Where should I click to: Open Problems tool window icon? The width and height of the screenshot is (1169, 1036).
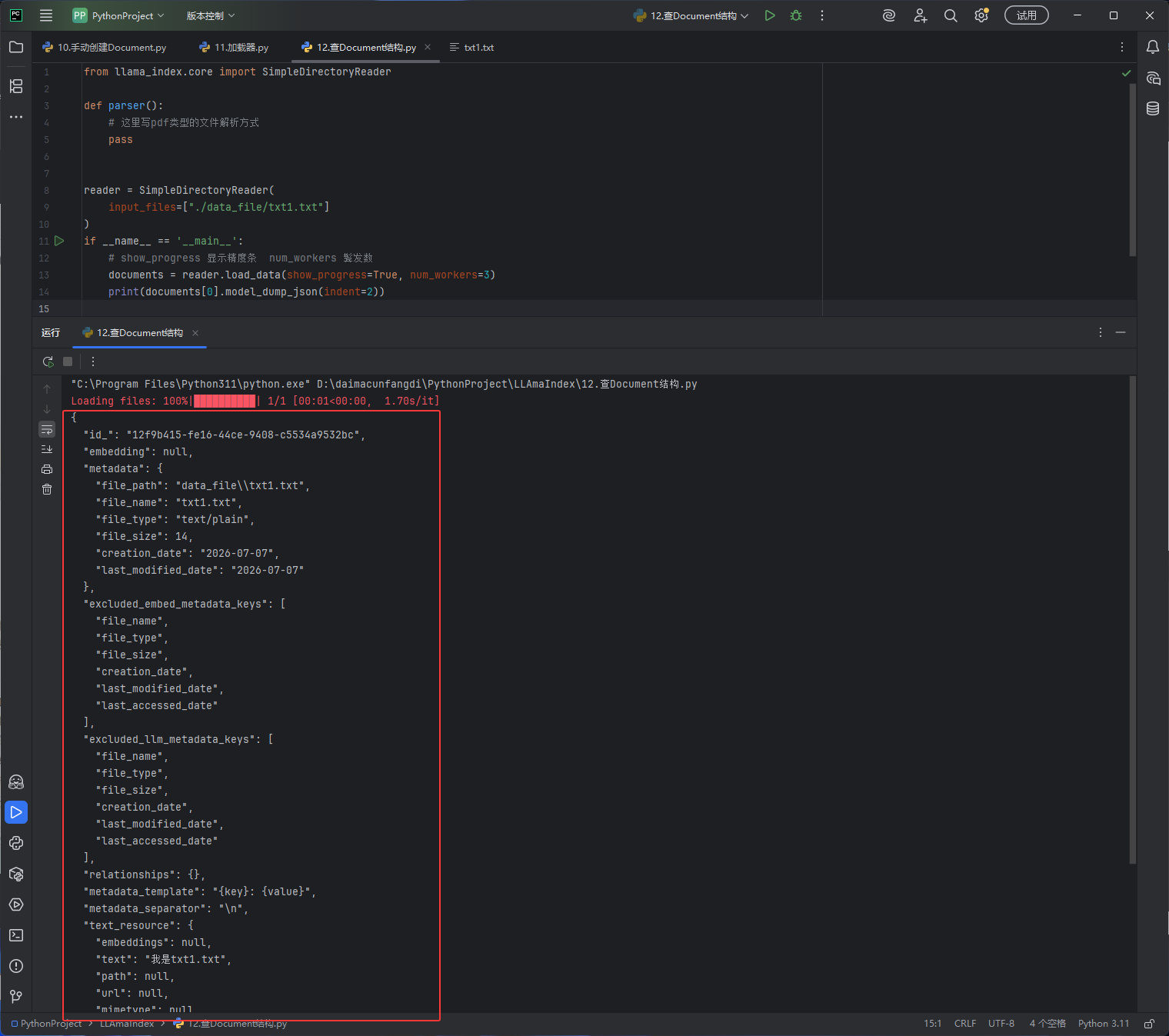pyautogui.click(x=16, y=966)
